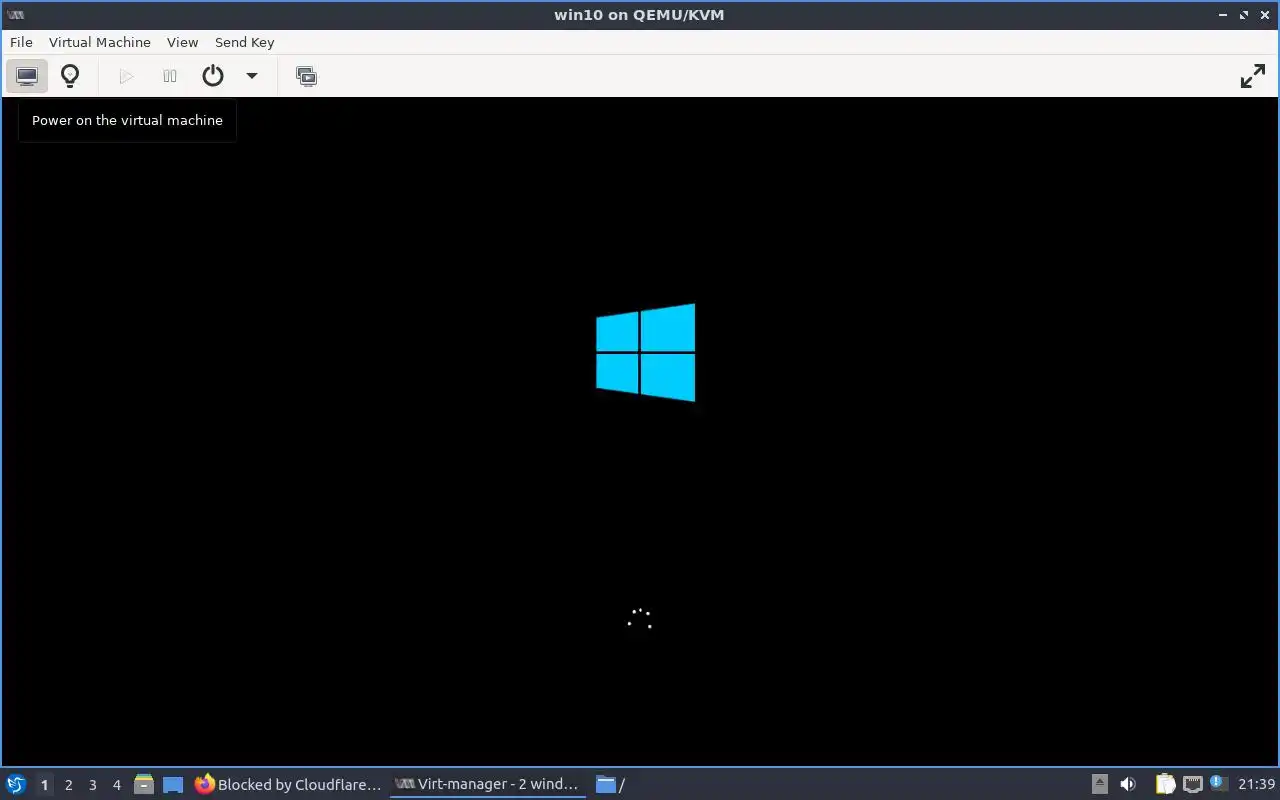The width and height of the screenshot is (1280, 800).
Task: Open the Send Key menu
Action: pyautogui.click(x=244, y=42)
